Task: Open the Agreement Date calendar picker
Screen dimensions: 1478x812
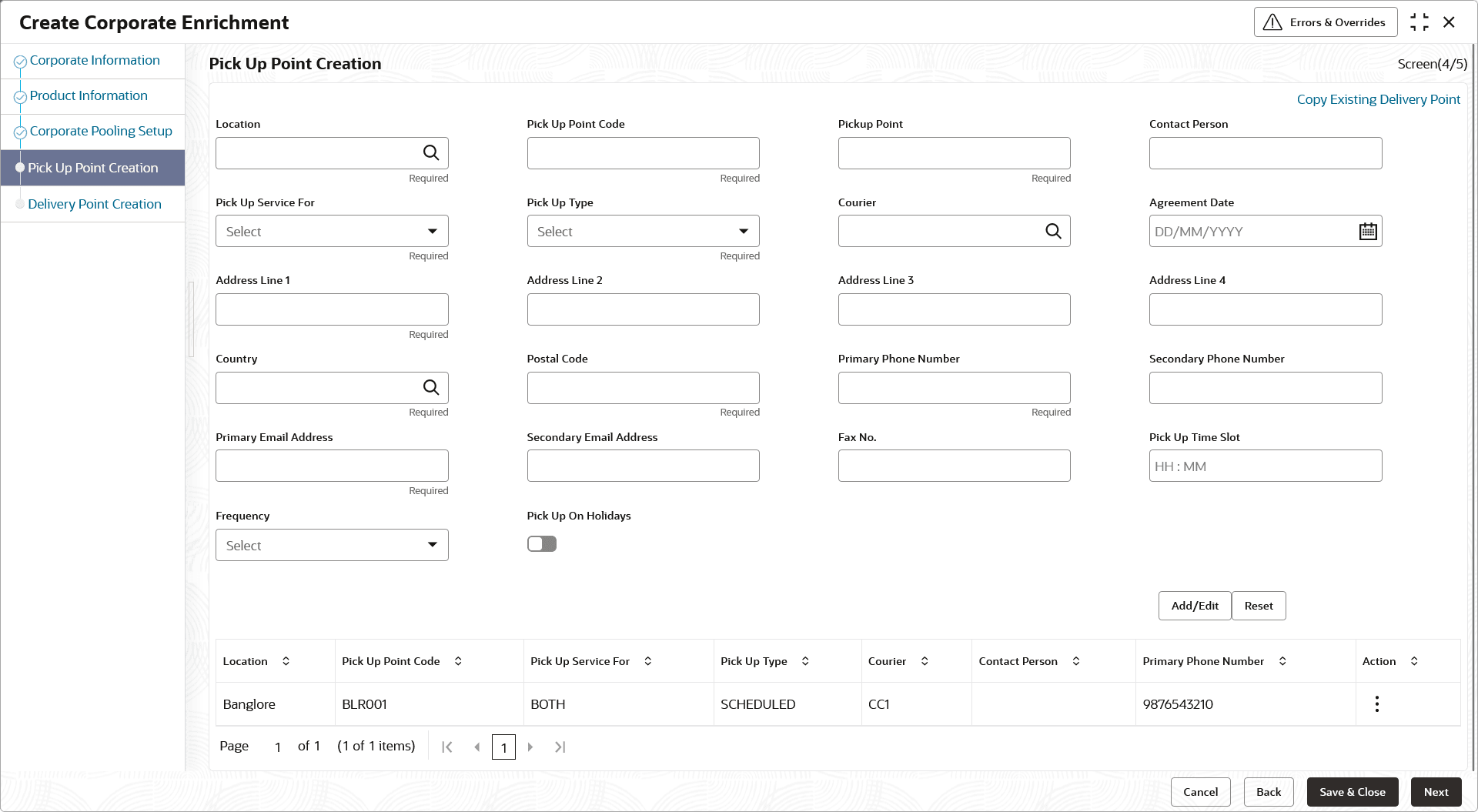Action: (x=1367, y=232)
